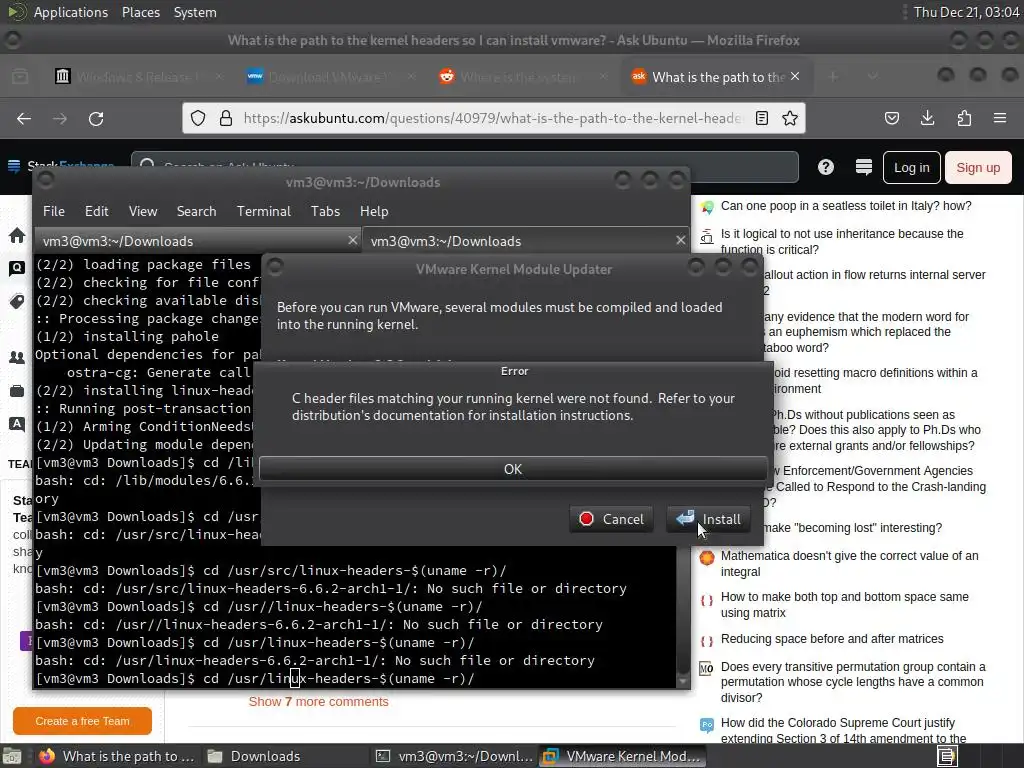Close the first terminal tab
The width and height of the screenshot is (1024, 768).
[x=353, y=240]
